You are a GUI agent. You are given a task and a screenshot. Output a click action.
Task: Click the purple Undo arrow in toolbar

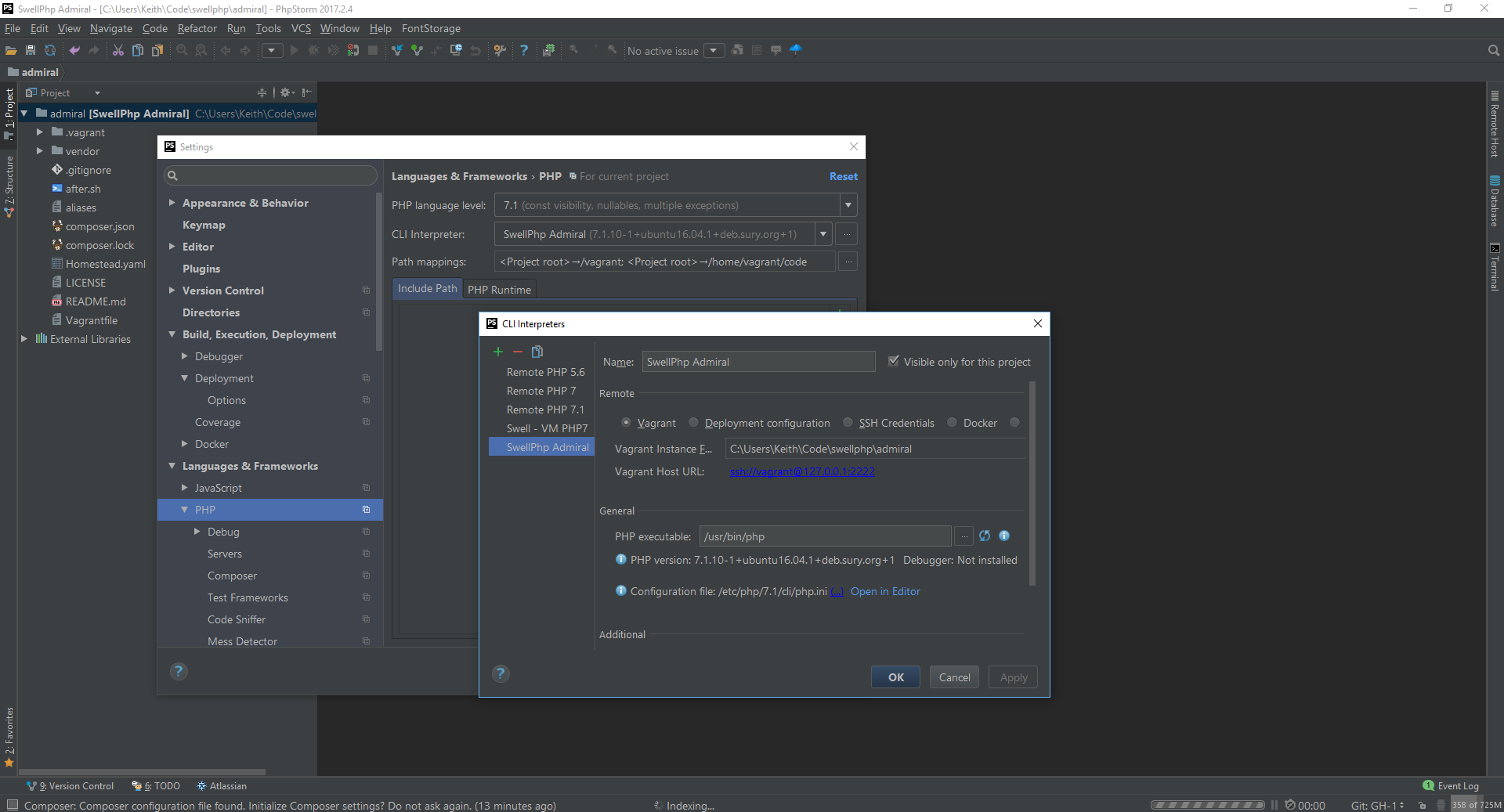[x=74, y=50]
